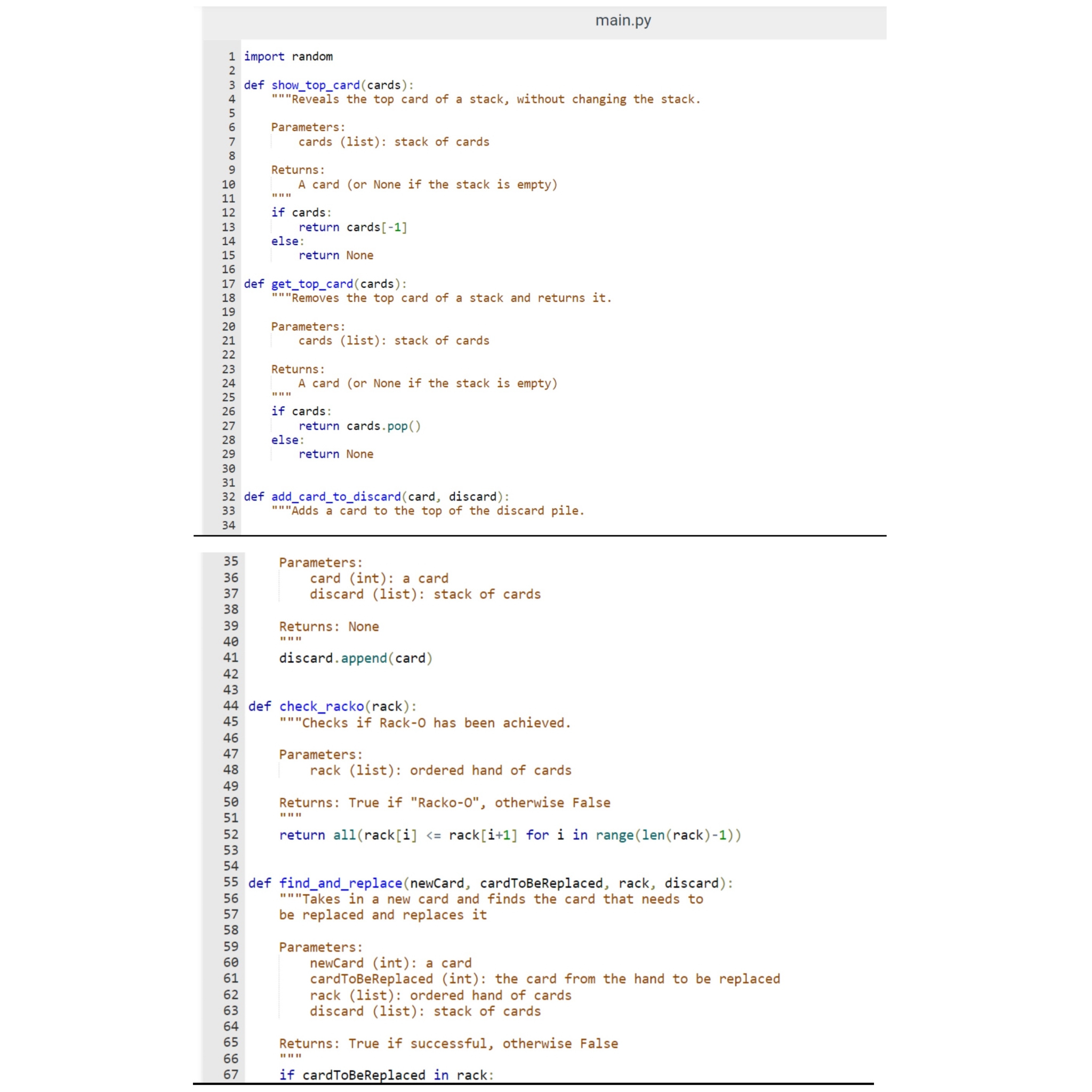Click the 'return cards[-1]' statement
The image size is (1092, 1092).
[352, 227]
